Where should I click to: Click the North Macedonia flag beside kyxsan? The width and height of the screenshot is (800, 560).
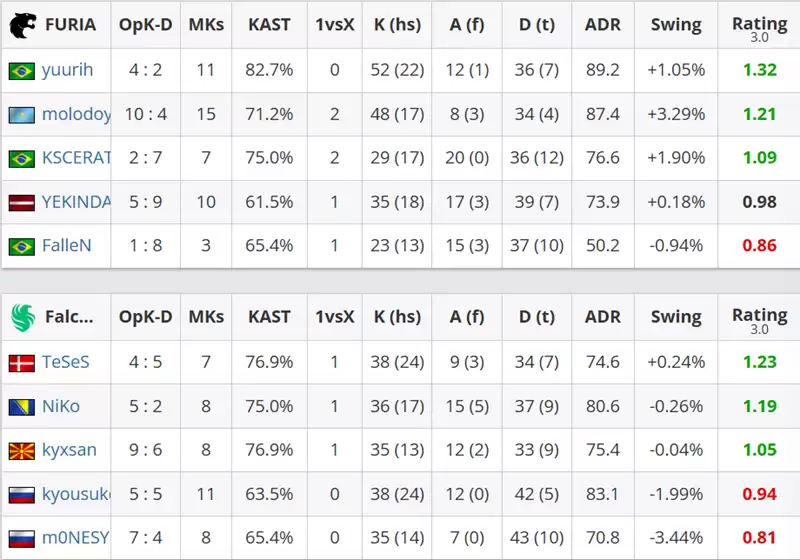21,450
